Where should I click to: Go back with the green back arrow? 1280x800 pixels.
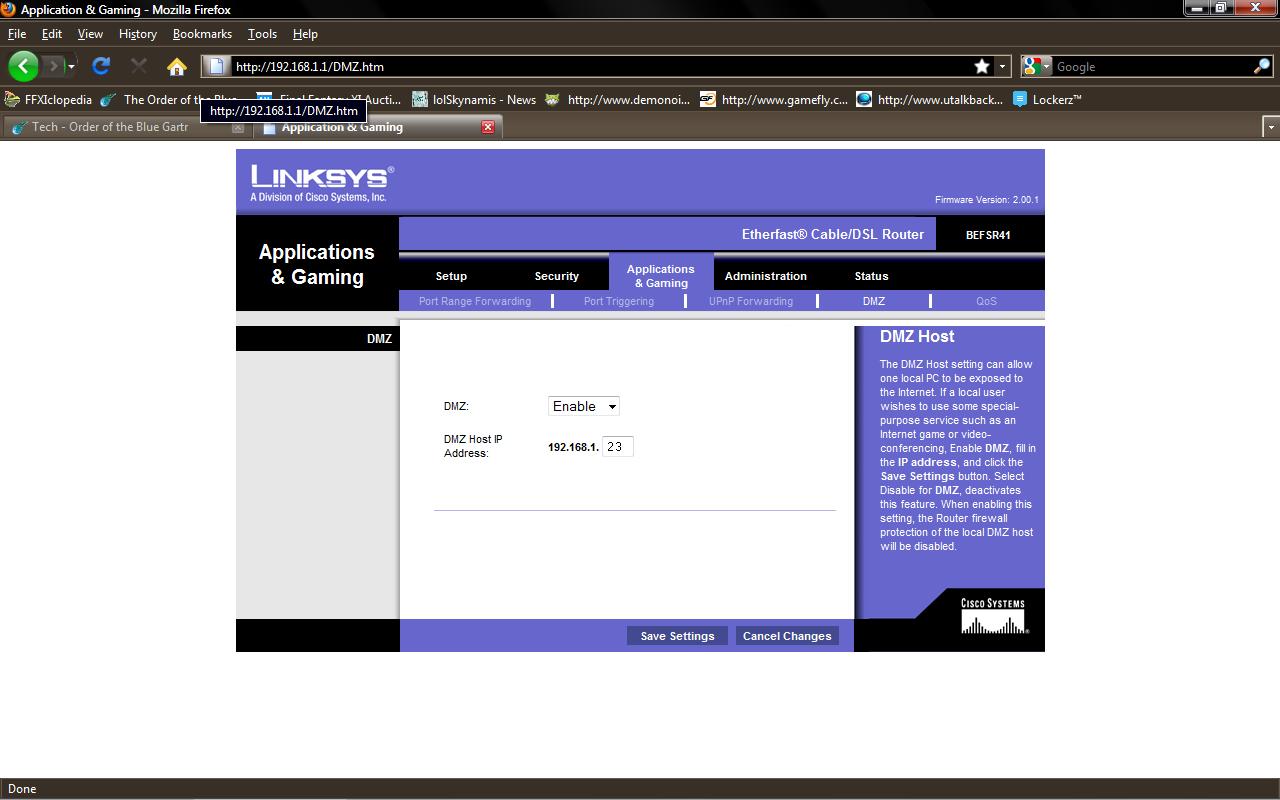(x=23, y=66)
